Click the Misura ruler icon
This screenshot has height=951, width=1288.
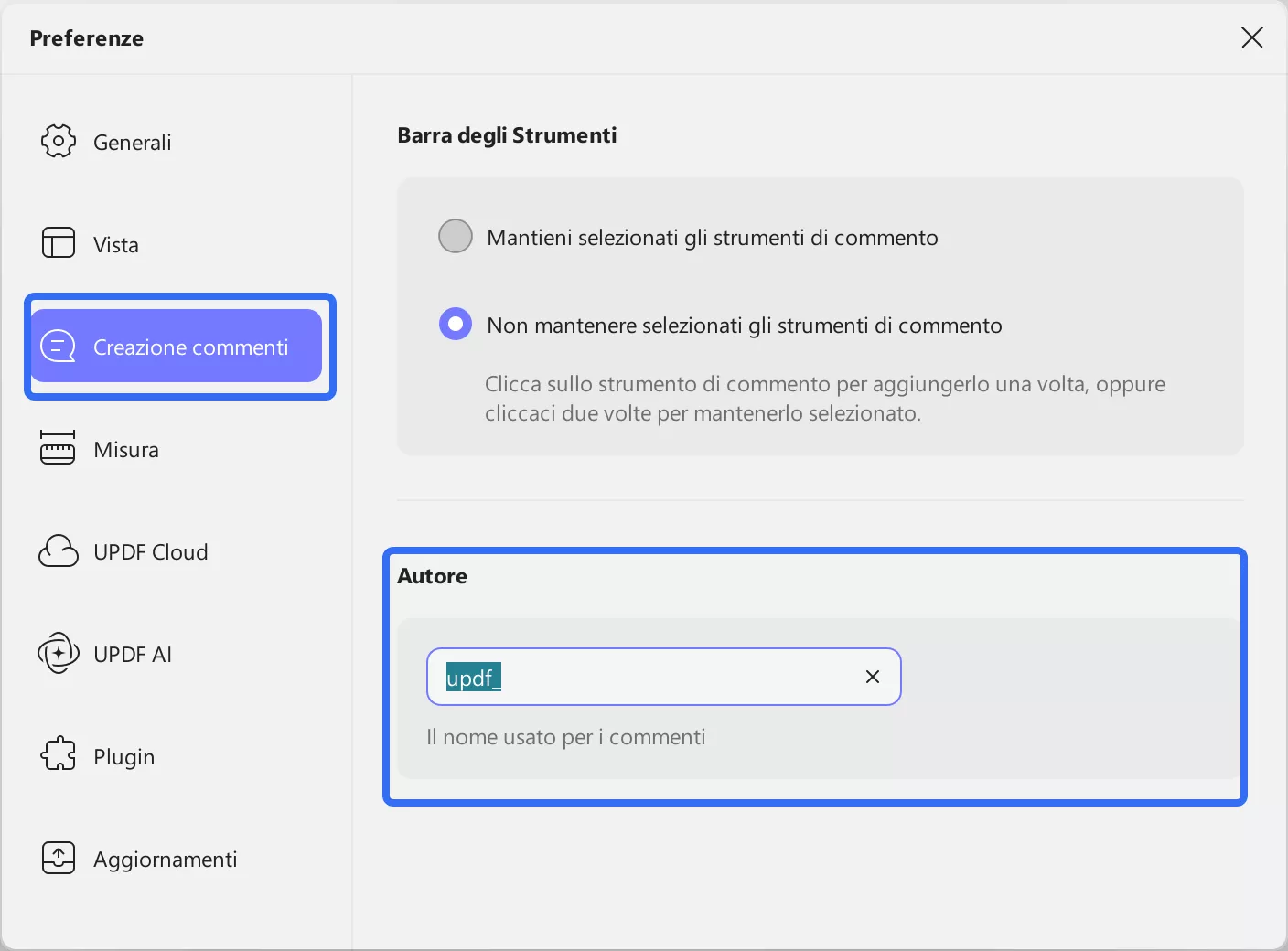point(58,448)
